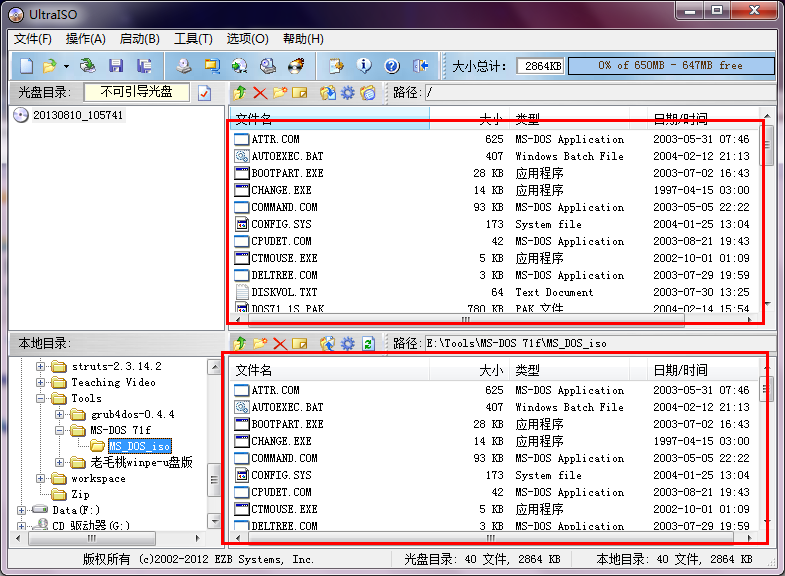Click Rename icon in disc image toolbar
This screenshot has width=785, height=576.
click(299, 93)
